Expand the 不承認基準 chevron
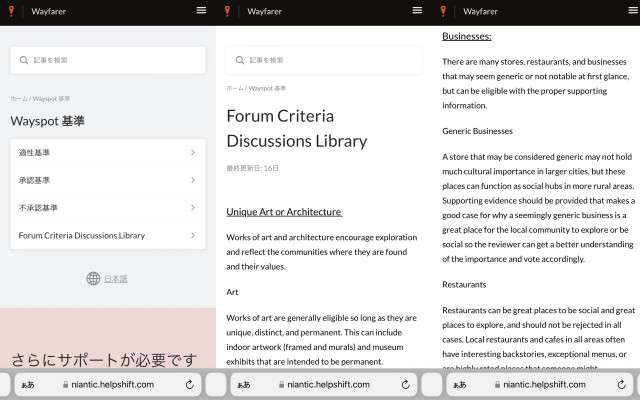 [x=192, y=208]
